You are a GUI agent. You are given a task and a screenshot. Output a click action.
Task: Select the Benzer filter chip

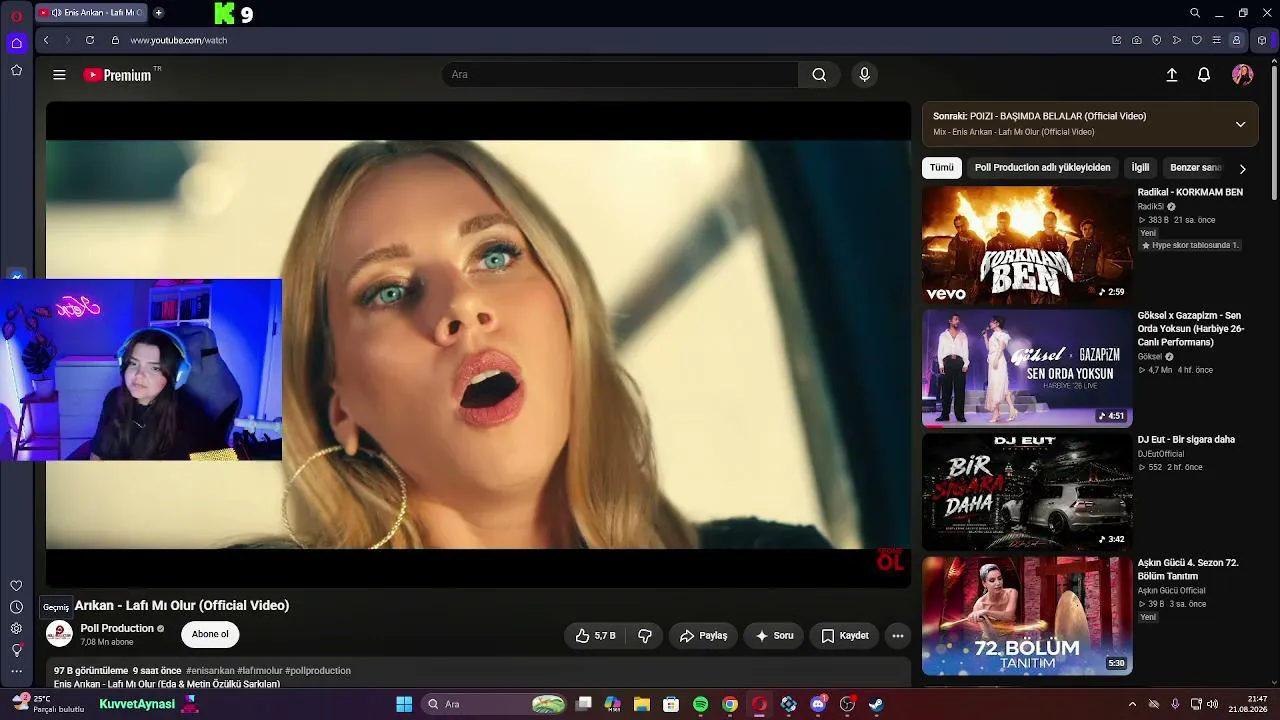click(1195, 168)
